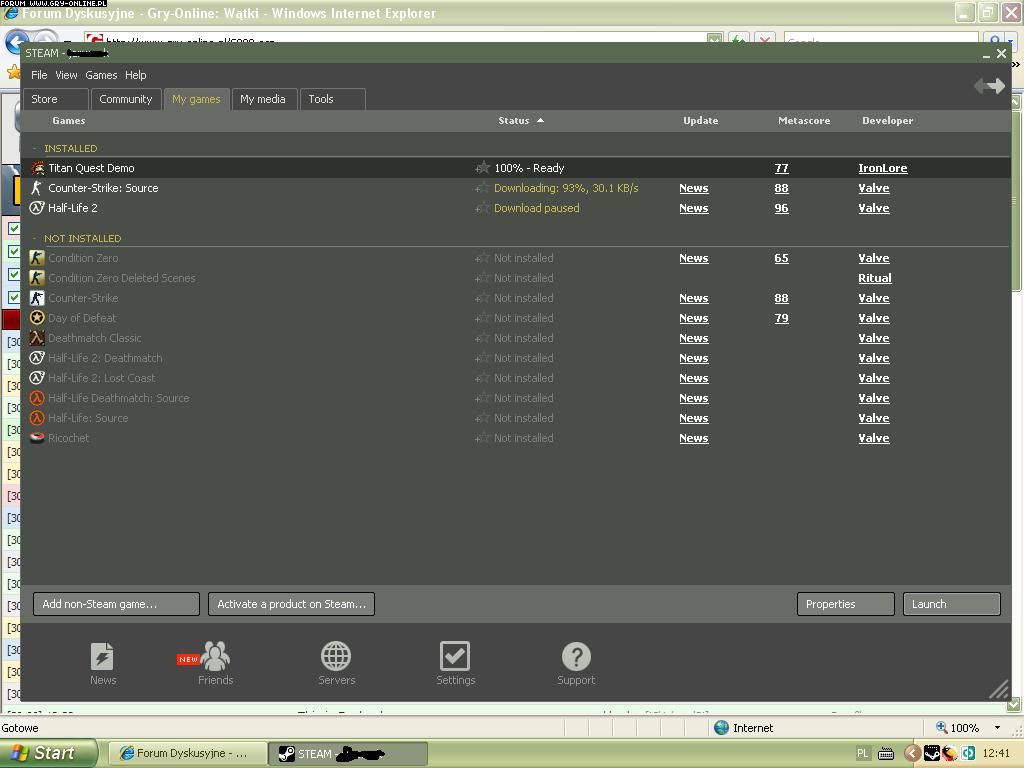
Task: Switch to the Store tab
Action: coord(55,99)
